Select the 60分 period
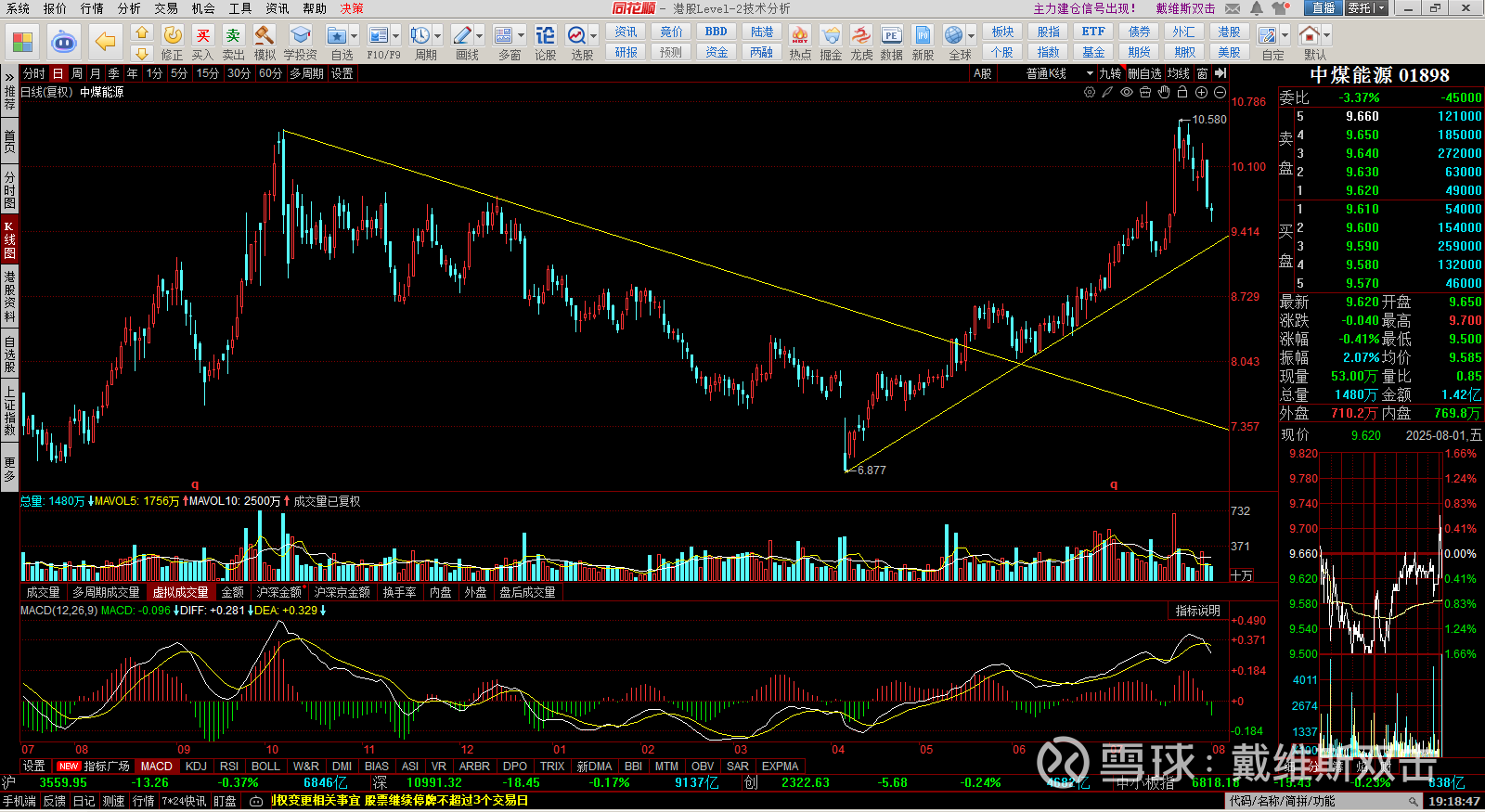This screenshot has width=1485, height=812. [270, 73]
